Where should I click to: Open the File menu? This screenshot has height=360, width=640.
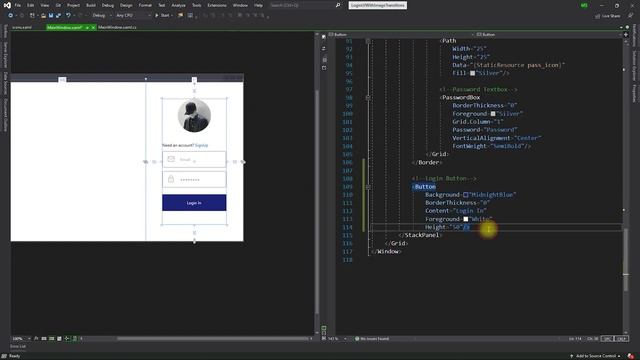(x=18, y=5)
